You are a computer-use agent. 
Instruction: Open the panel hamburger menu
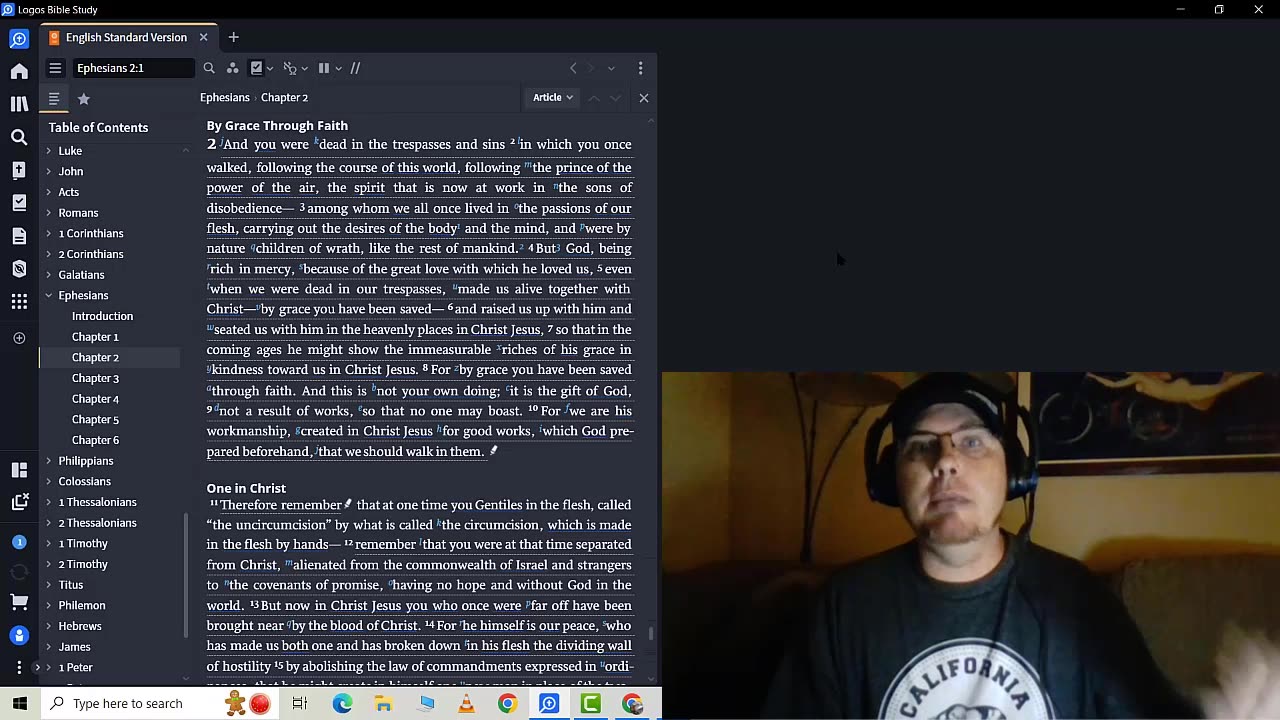(x=55, y=68)
